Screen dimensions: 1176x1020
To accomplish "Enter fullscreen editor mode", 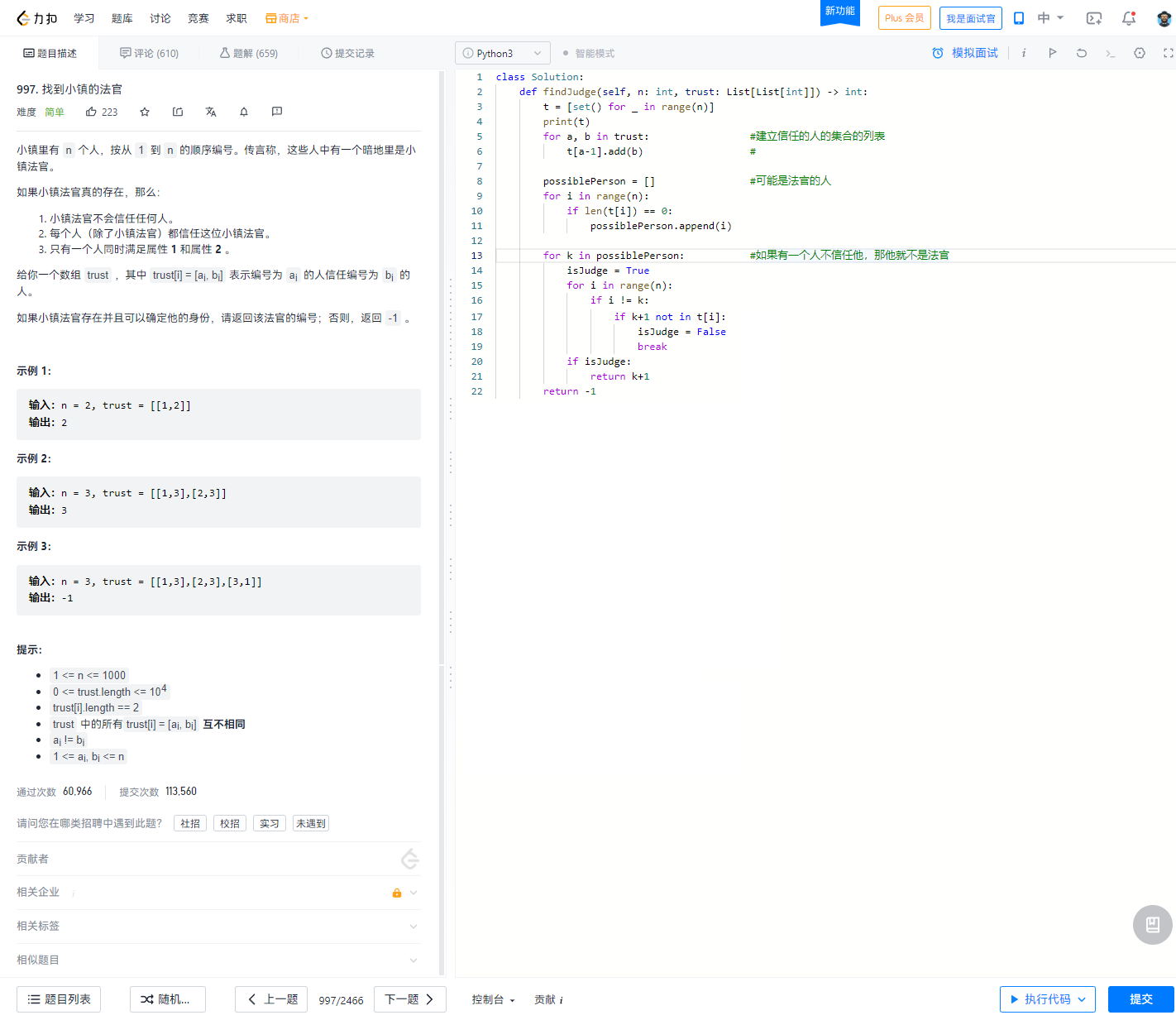I will click(1168, 53).
